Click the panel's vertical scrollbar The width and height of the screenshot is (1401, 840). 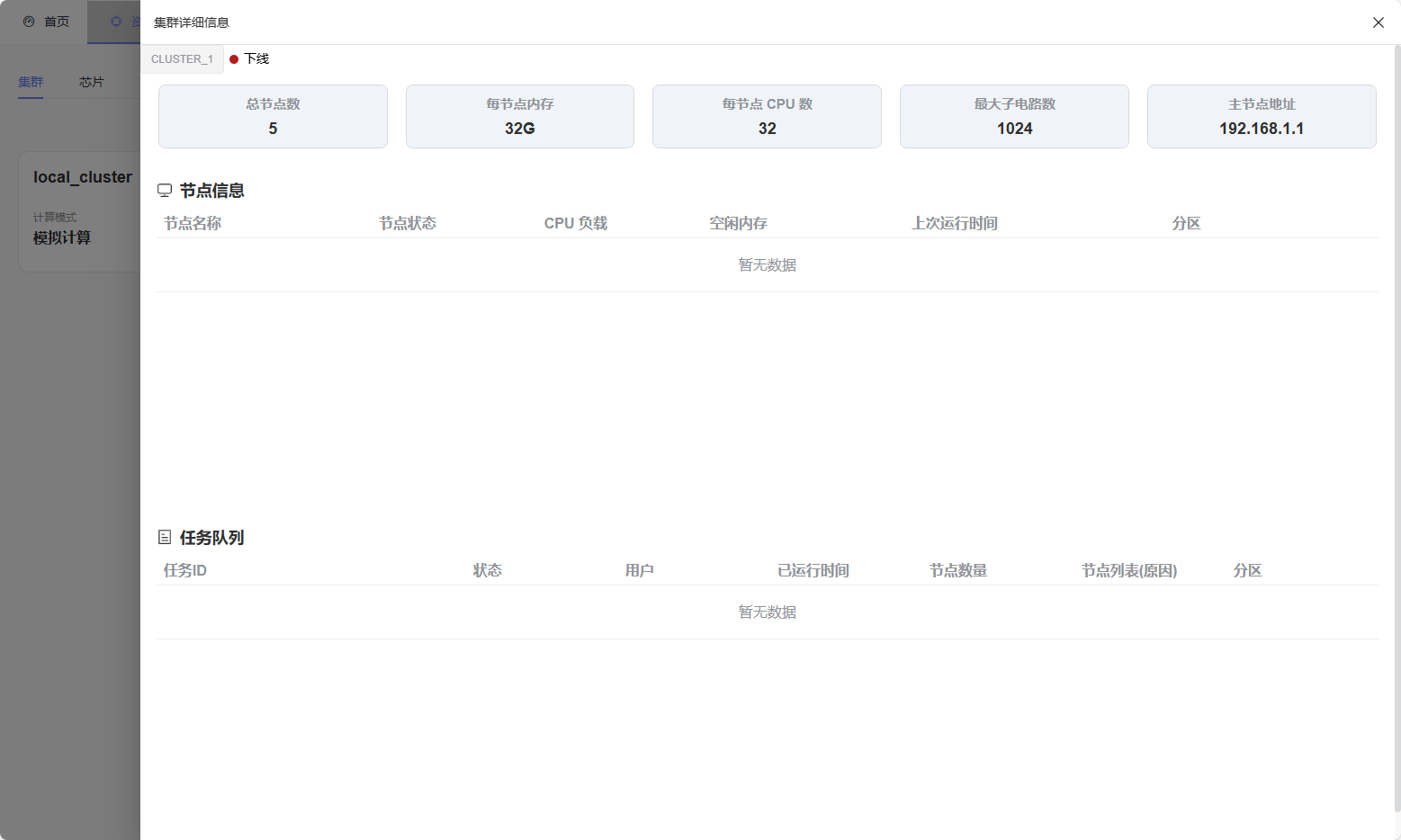1397,432
